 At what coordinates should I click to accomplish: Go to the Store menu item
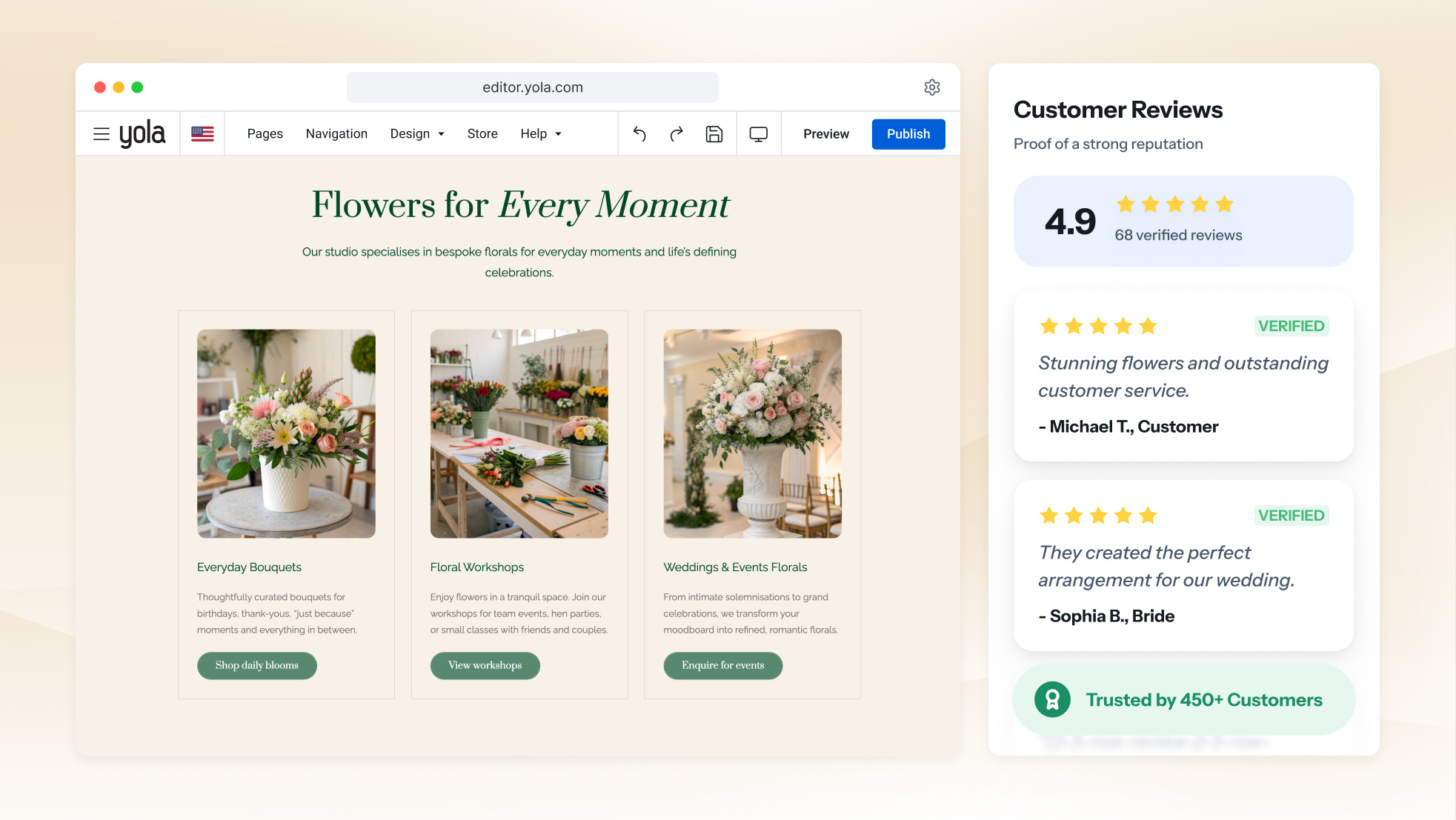click(x=482, y=134)
